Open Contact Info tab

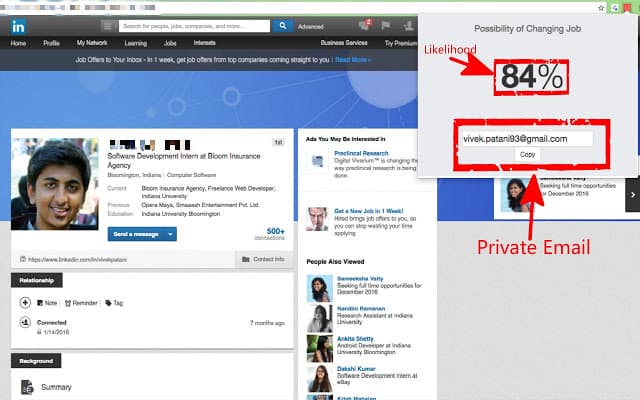264,259
